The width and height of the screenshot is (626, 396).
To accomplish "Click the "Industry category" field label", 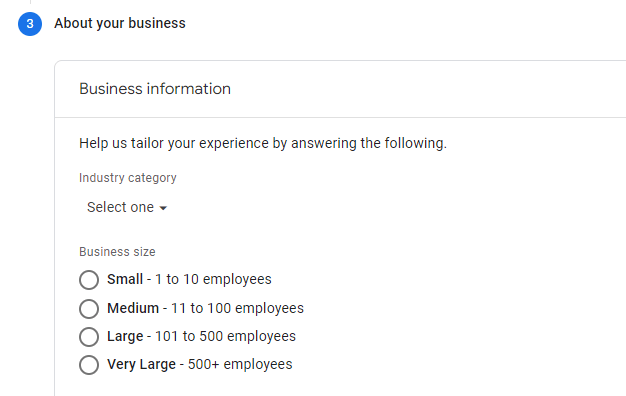I will [128, 178].
